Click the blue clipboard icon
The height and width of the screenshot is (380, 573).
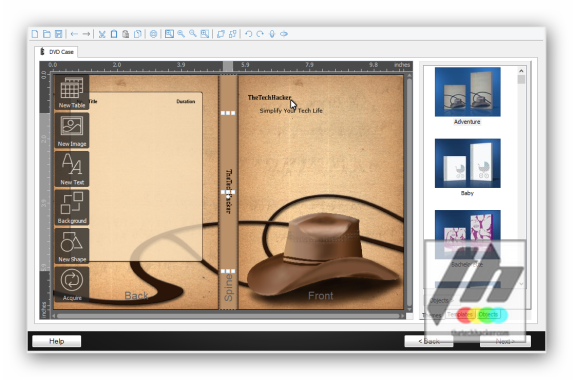114,34
